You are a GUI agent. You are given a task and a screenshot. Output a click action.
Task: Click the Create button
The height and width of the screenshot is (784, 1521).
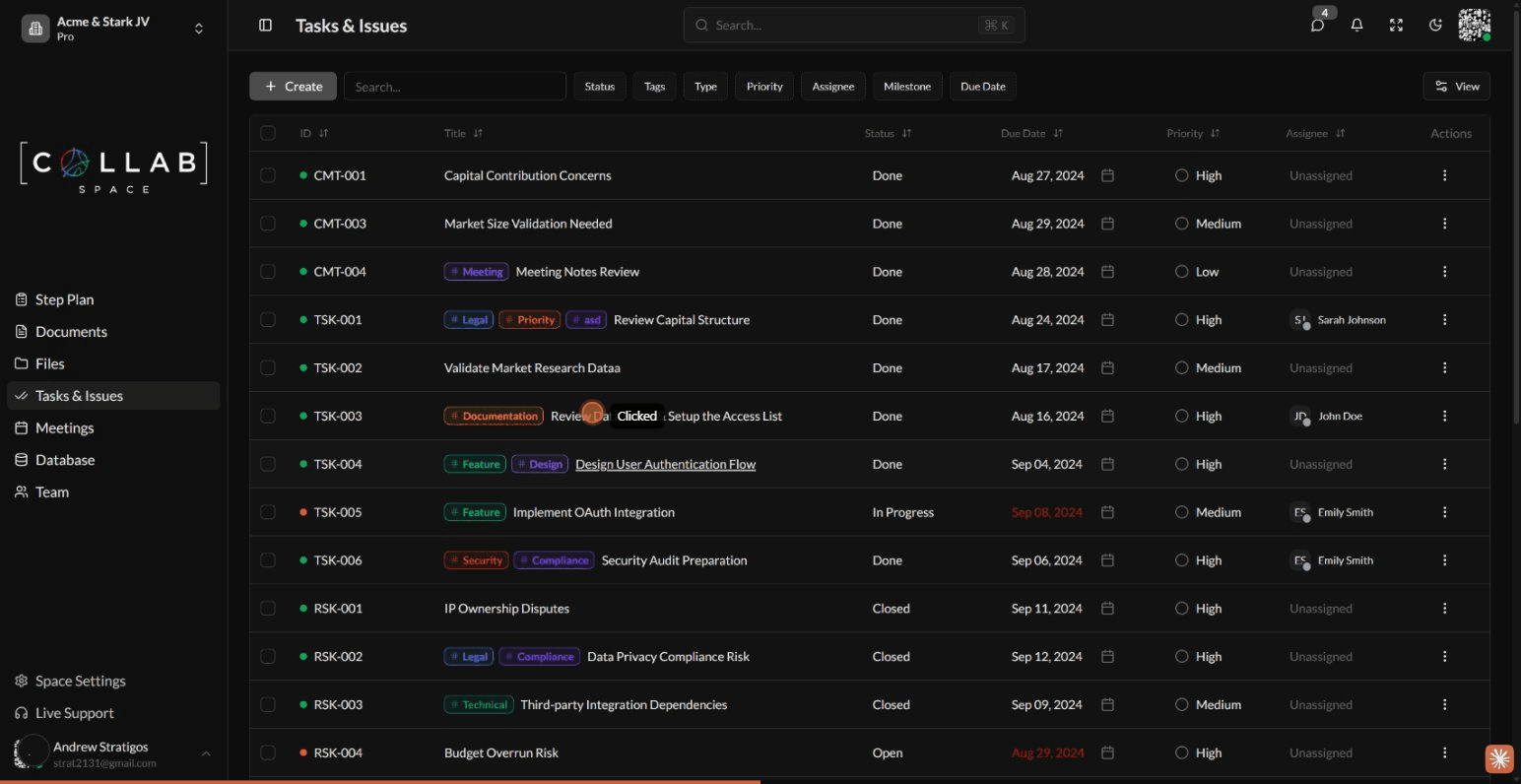tap(293, 87)
